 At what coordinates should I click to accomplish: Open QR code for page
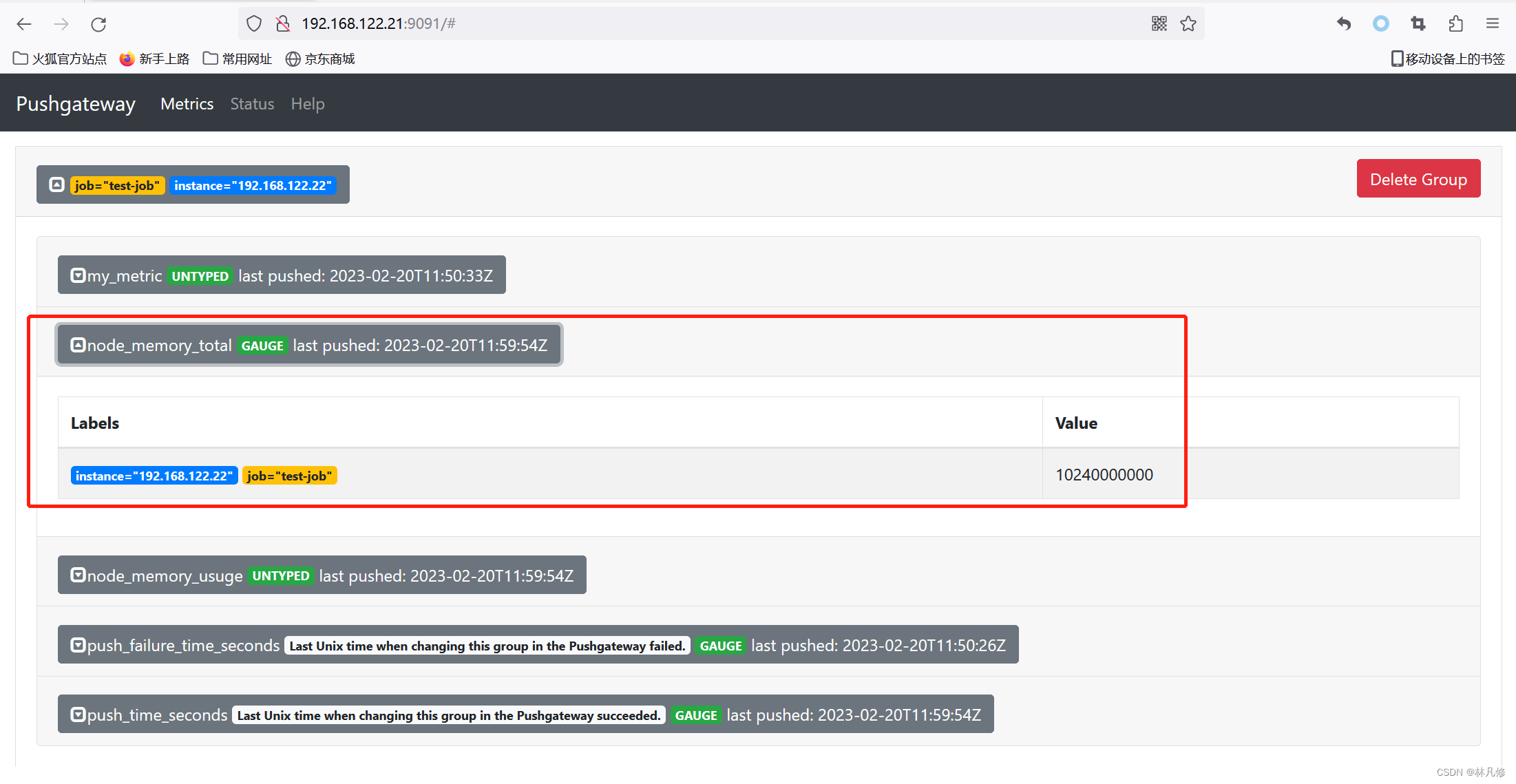1159,24
